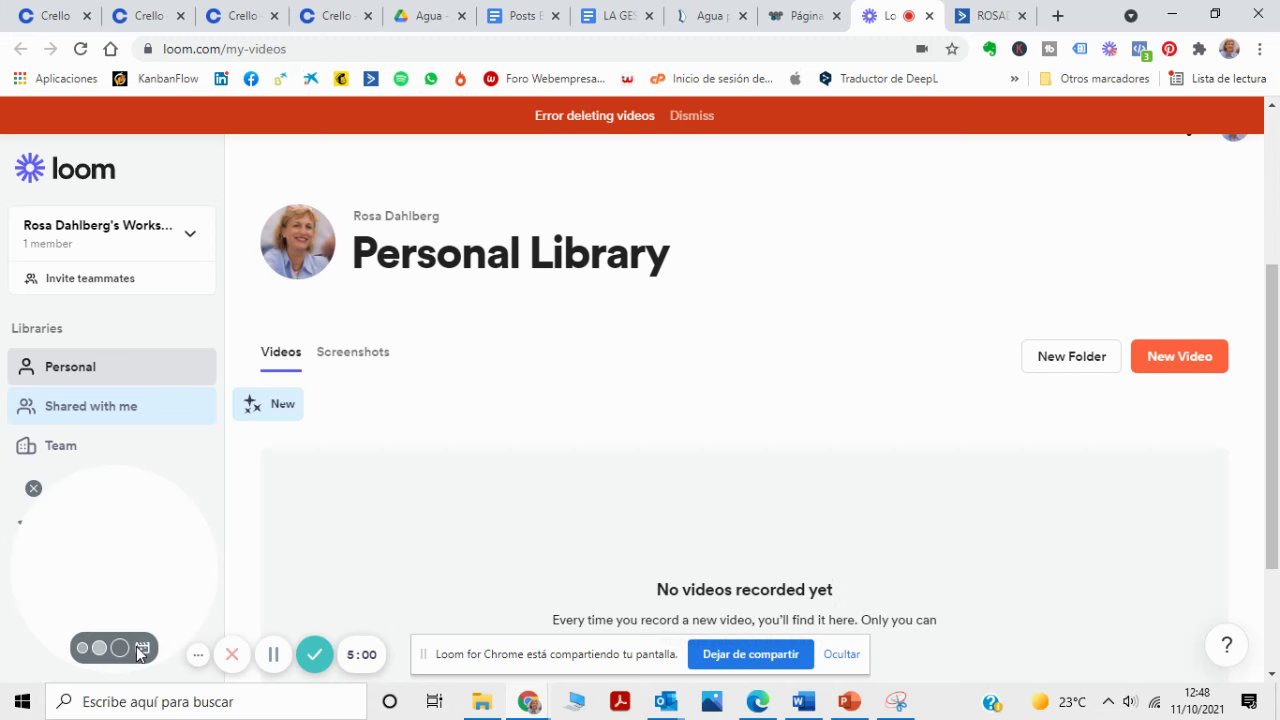Open Lista de lectura
The width and height of the screenshot is (1280, 720).
pos(1217,79)
